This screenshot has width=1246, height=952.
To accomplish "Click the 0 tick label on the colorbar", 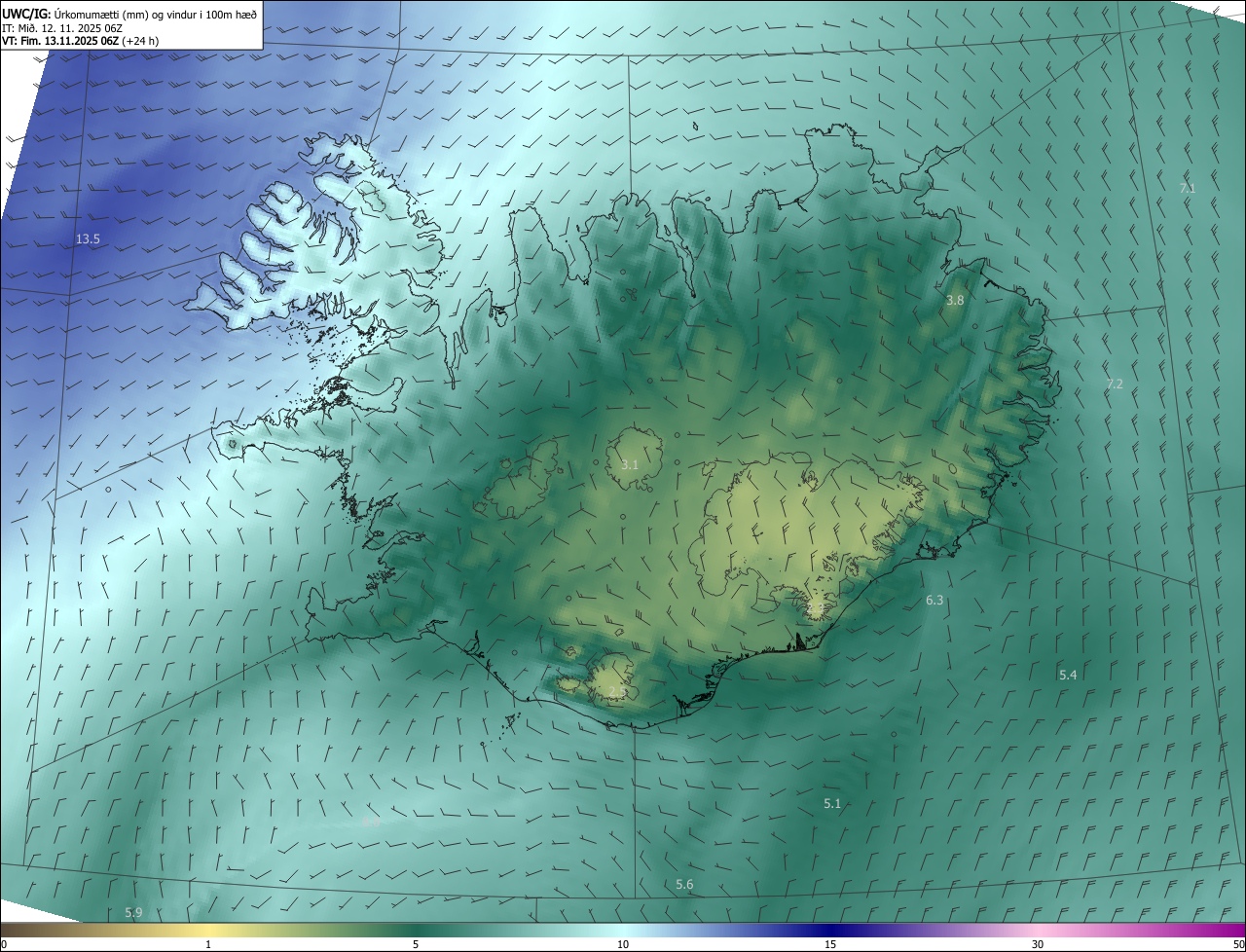I will click(x=3, y=945).
